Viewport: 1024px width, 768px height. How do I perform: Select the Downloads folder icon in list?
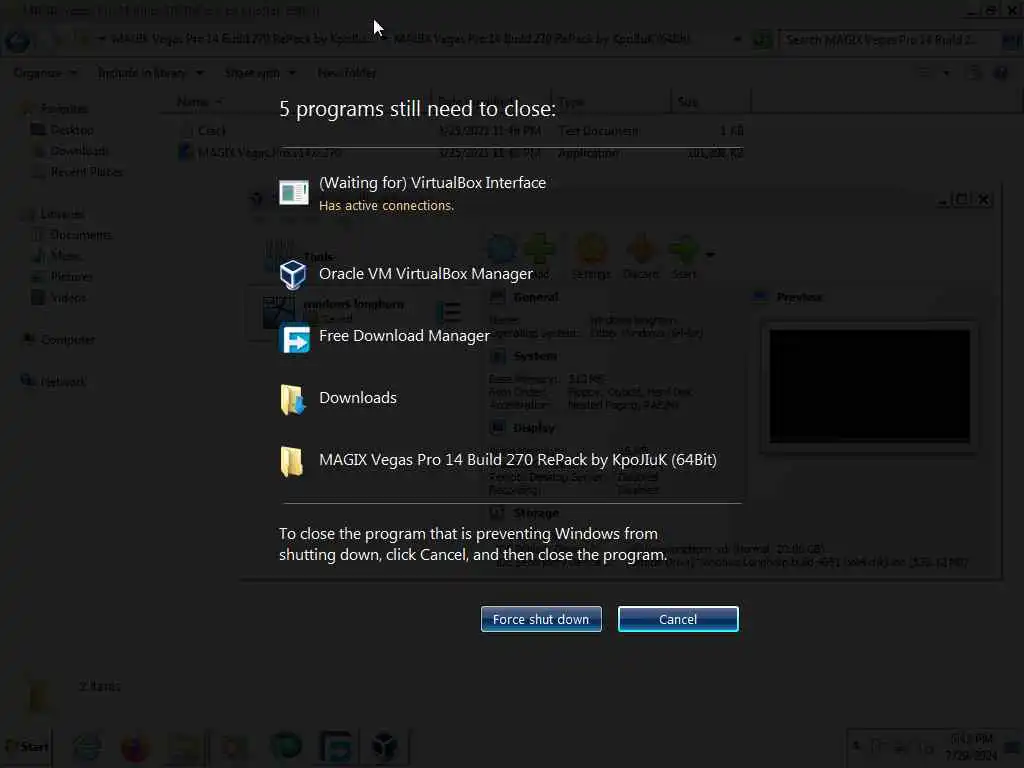(x=293, y=399)
